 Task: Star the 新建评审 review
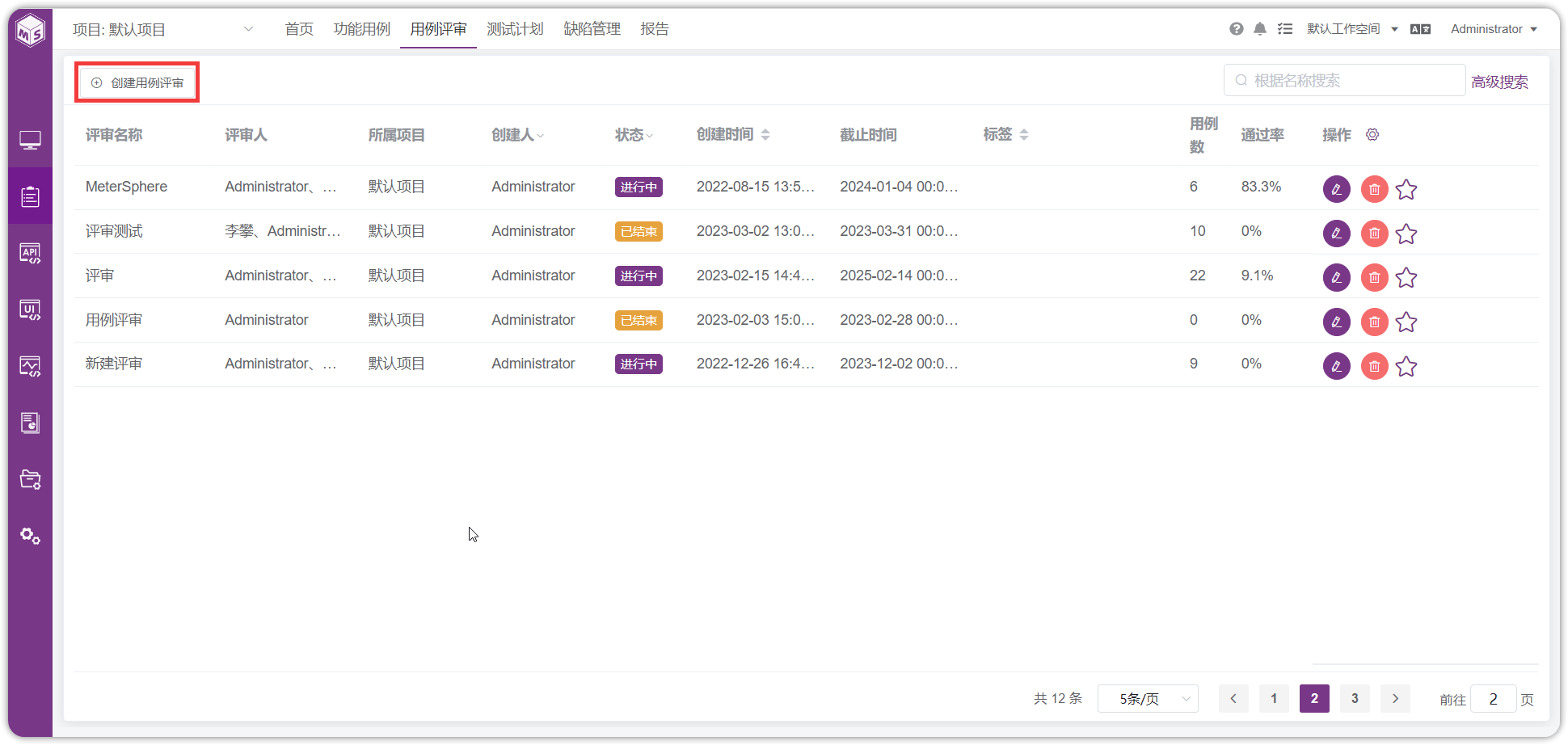(x=1406, y=366)
